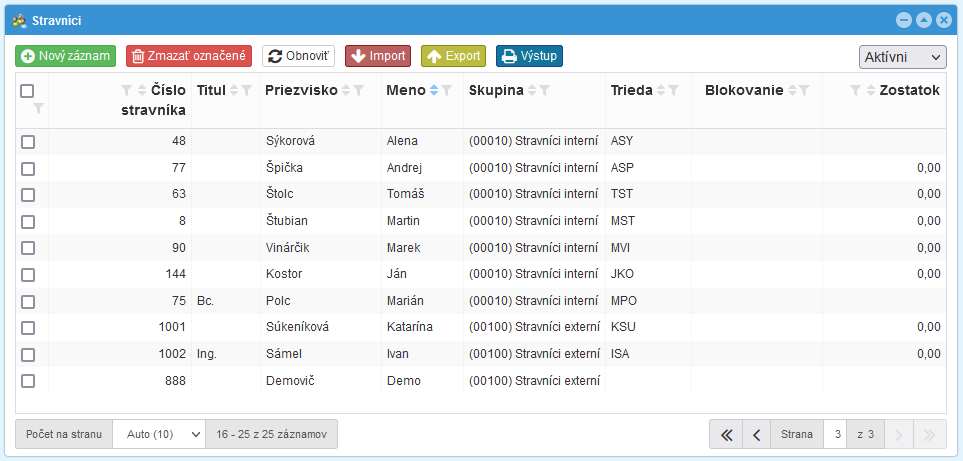Minimize the Stravníci window
This screenshot has height=461, width=963.
903,20
